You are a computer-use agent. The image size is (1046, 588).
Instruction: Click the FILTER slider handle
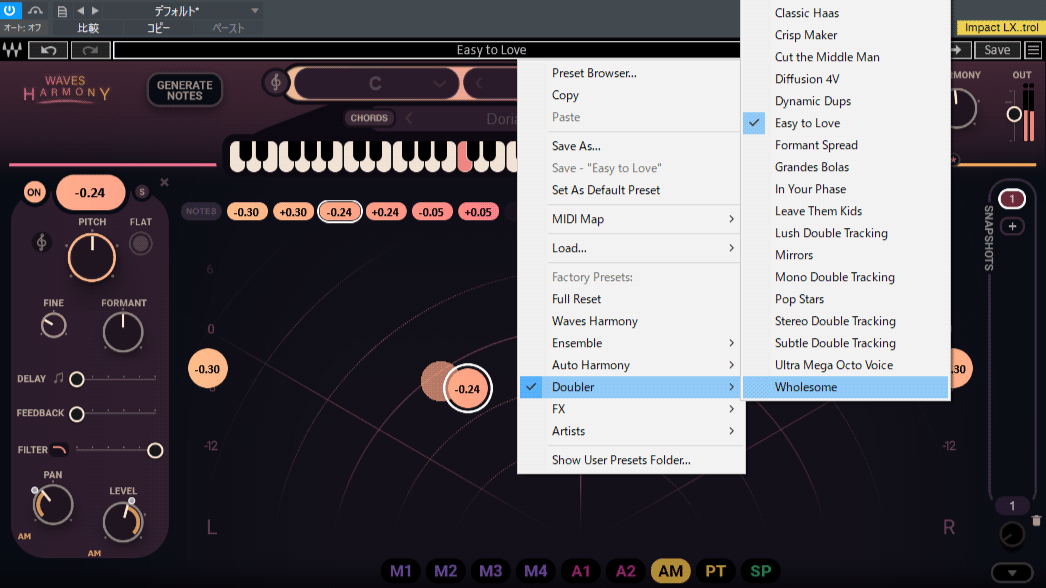pos(155,451)
